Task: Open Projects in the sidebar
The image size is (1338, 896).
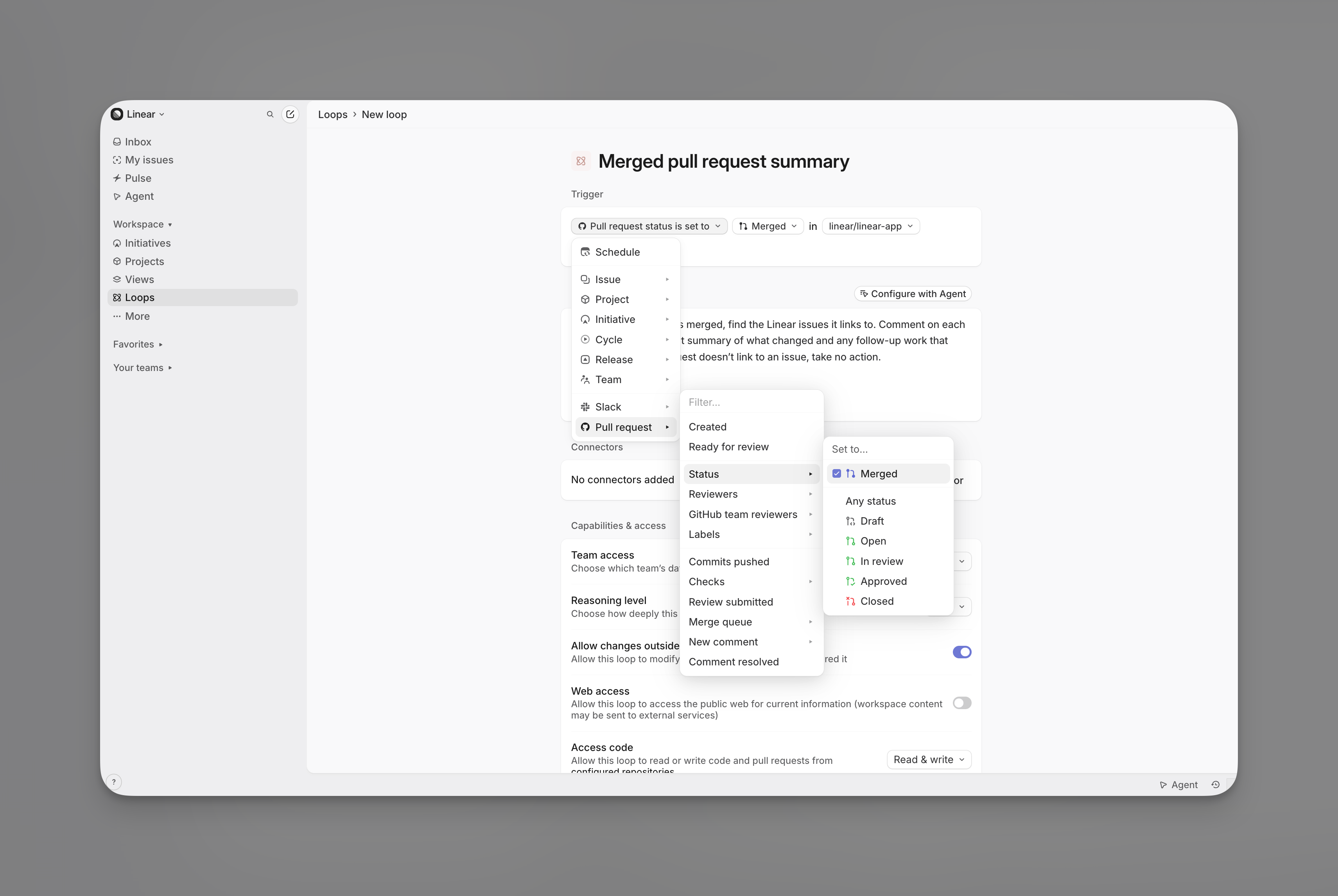Action: [x=202, y=261]
